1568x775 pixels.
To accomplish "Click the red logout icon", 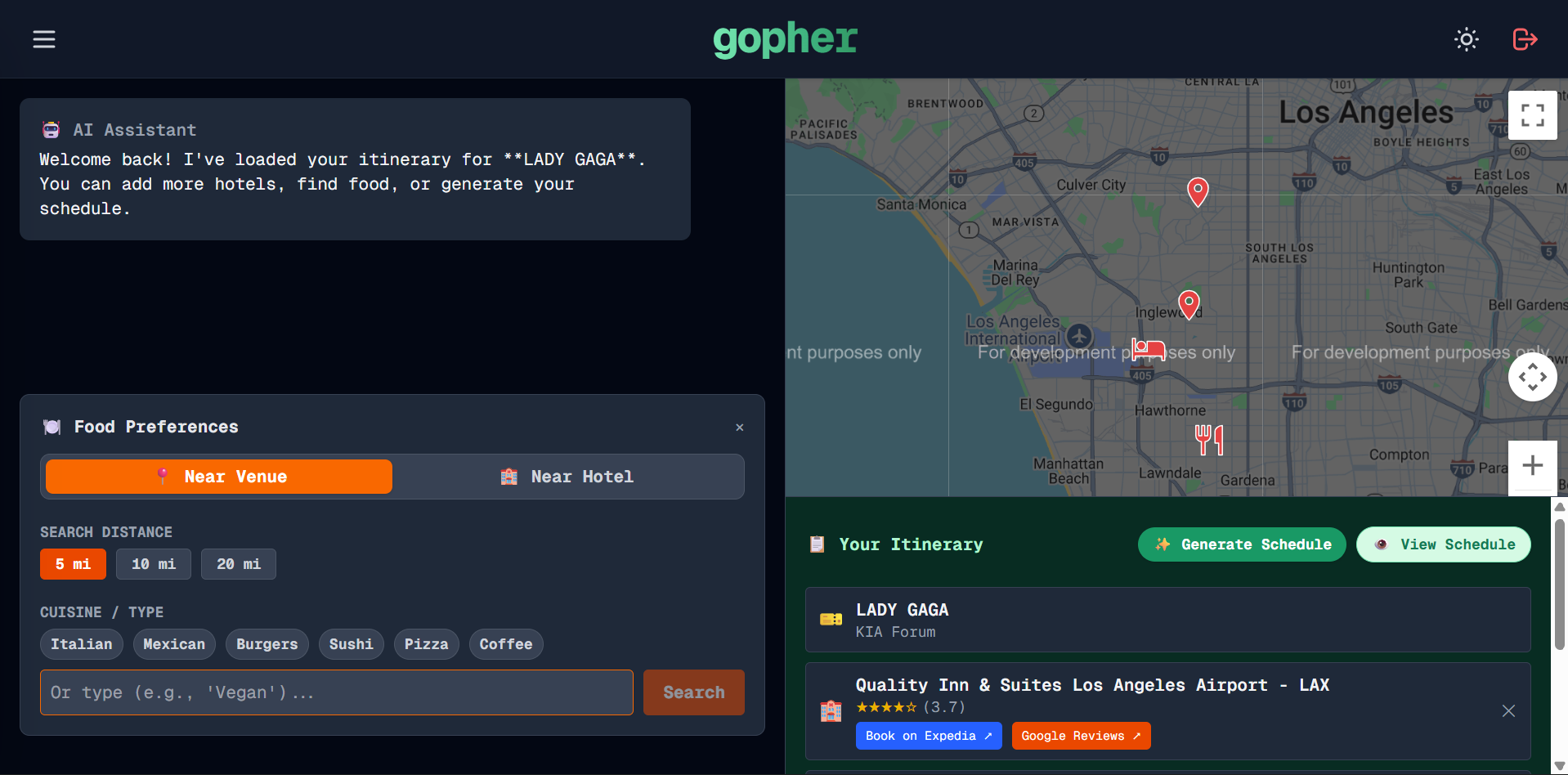I will click(x=1525, y=39).
